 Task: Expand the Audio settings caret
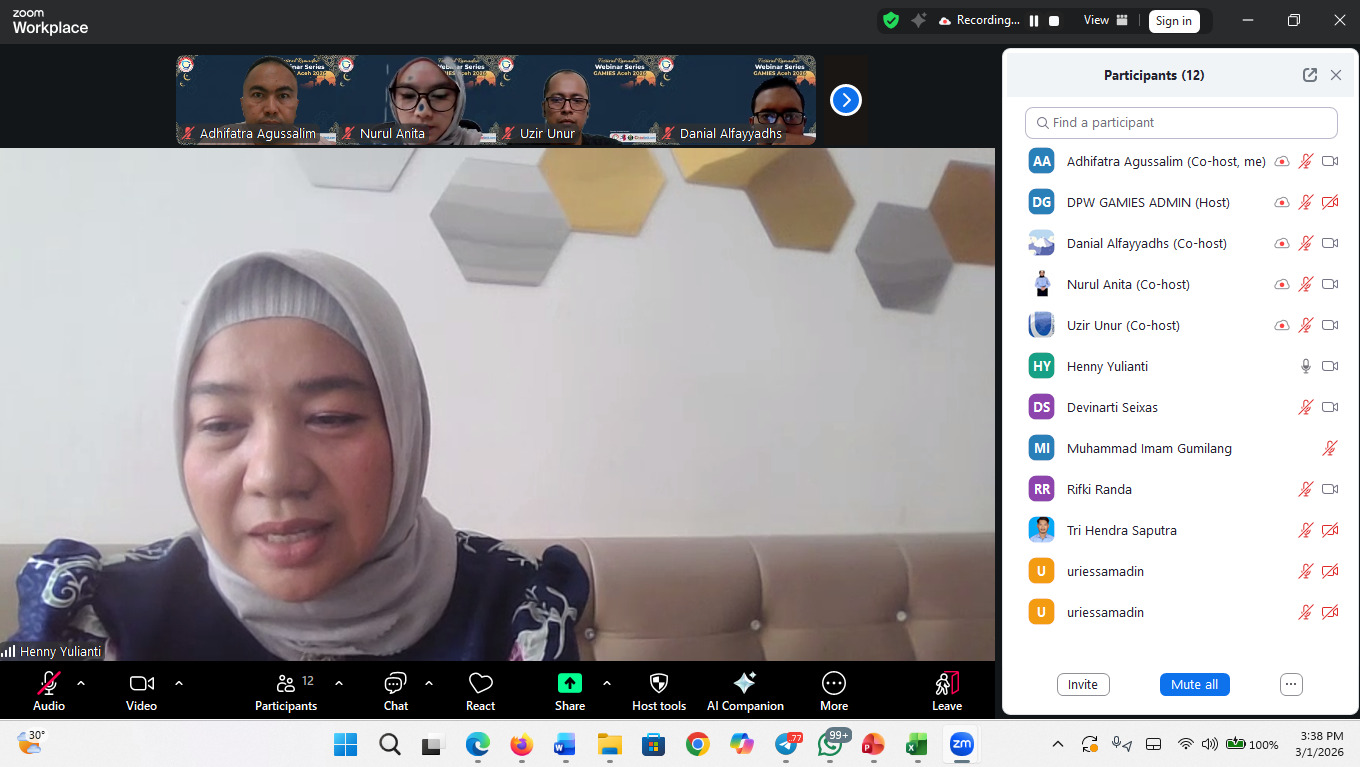[81, 683]
